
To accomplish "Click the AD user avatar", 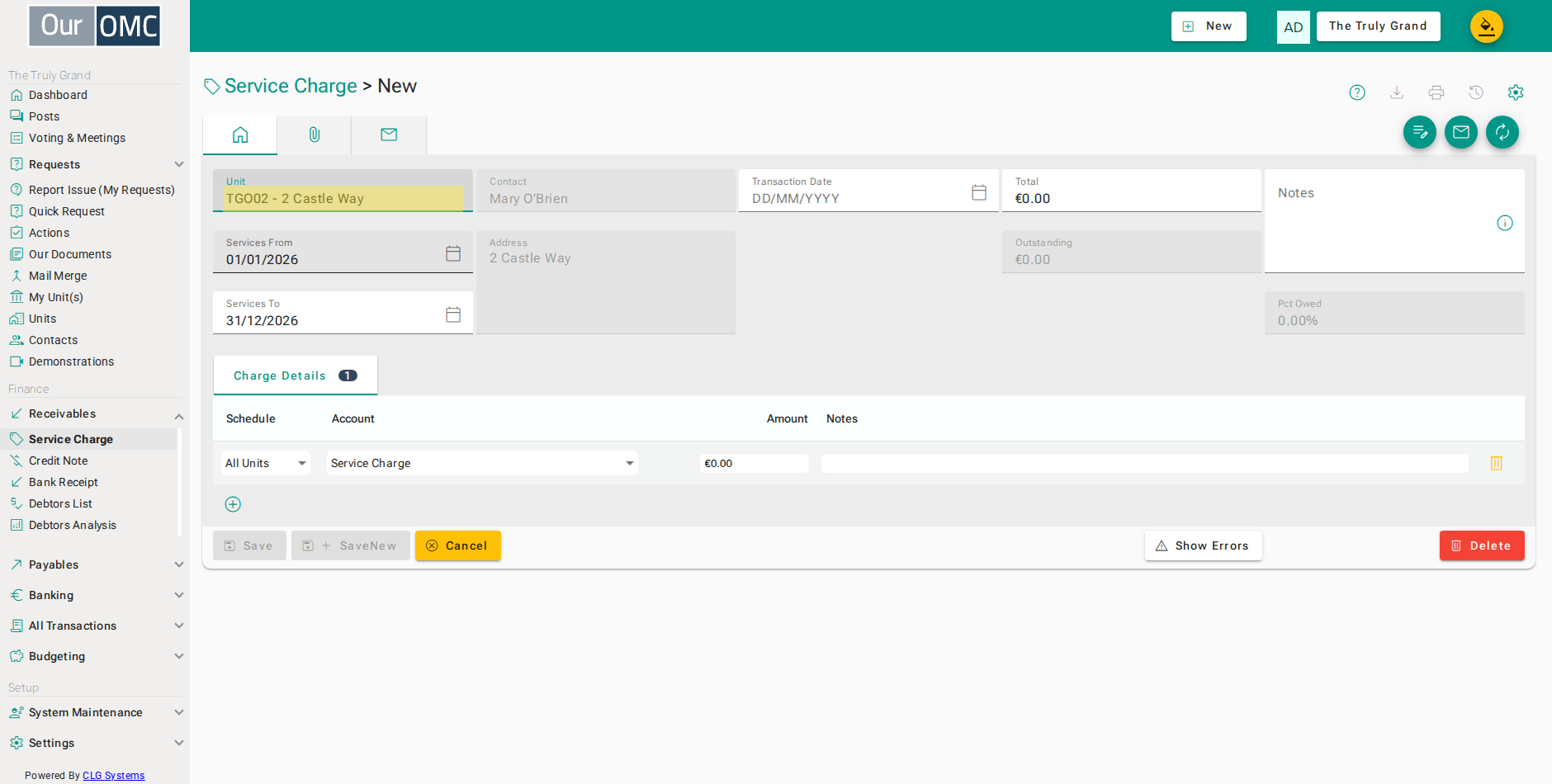I will 1294,27.
